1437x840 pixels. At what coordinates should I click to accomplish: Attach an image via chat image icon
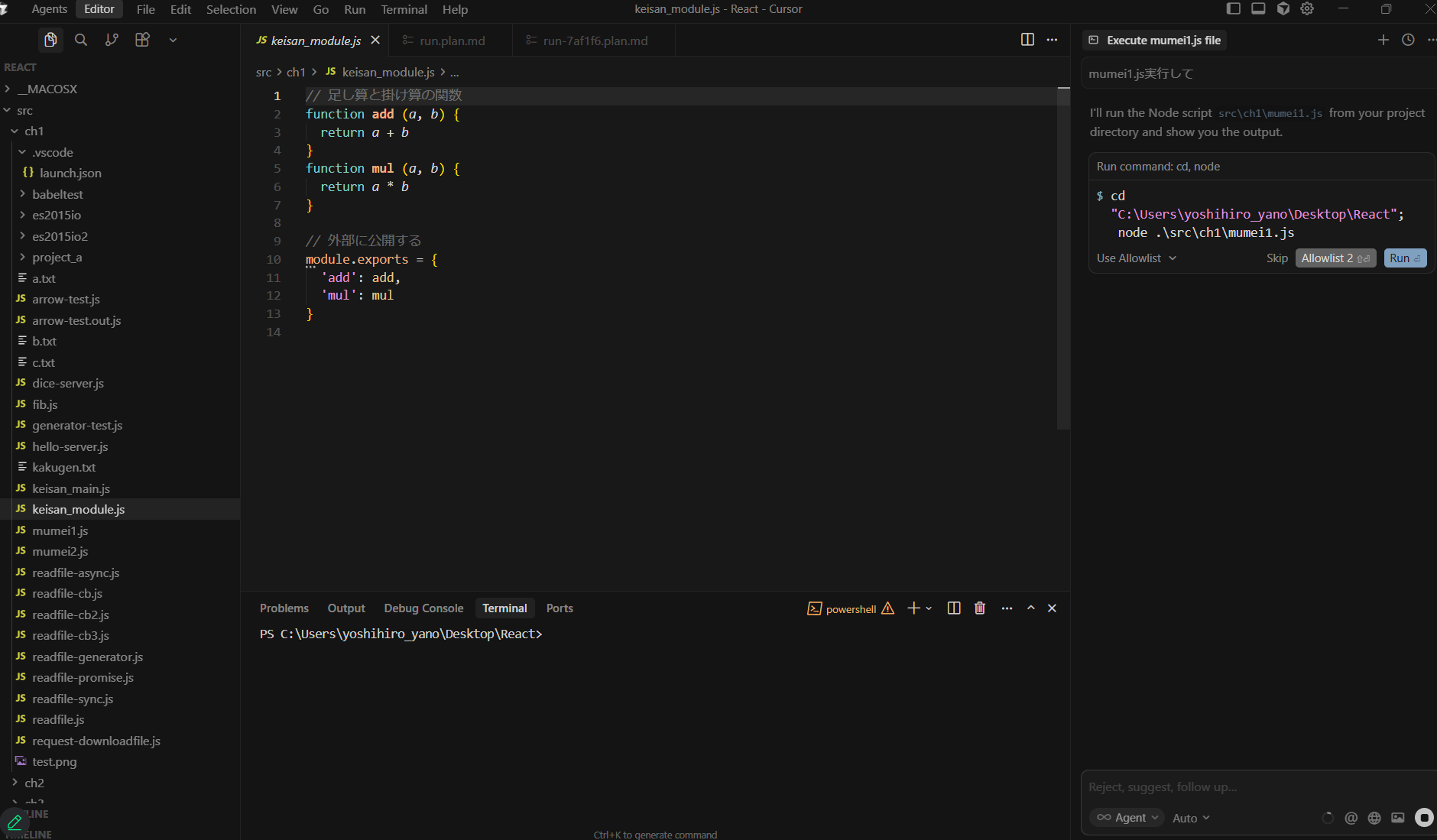click(x=1398, y=818)
